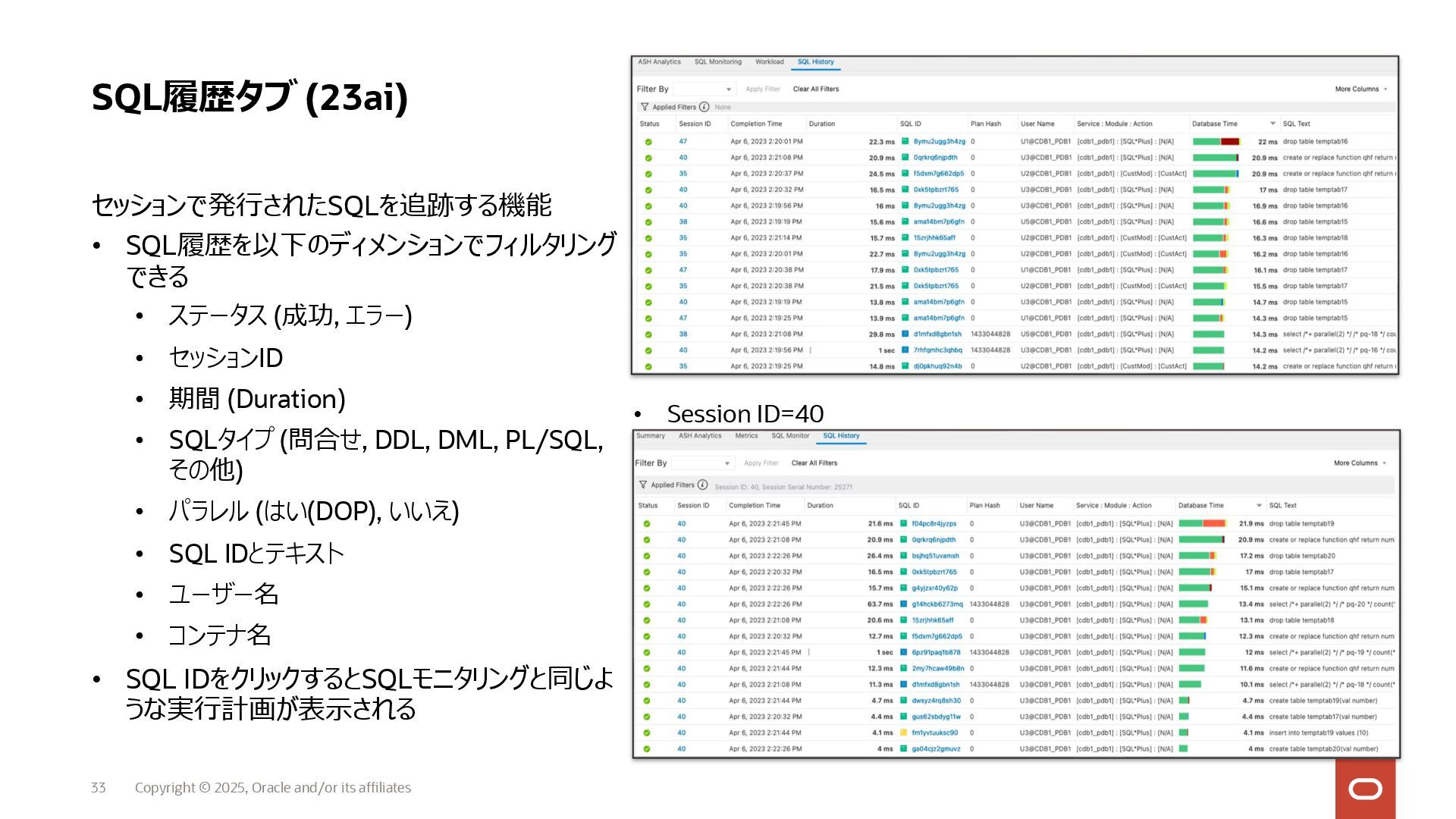Click the red Oracle logo on the slide

1365,789
